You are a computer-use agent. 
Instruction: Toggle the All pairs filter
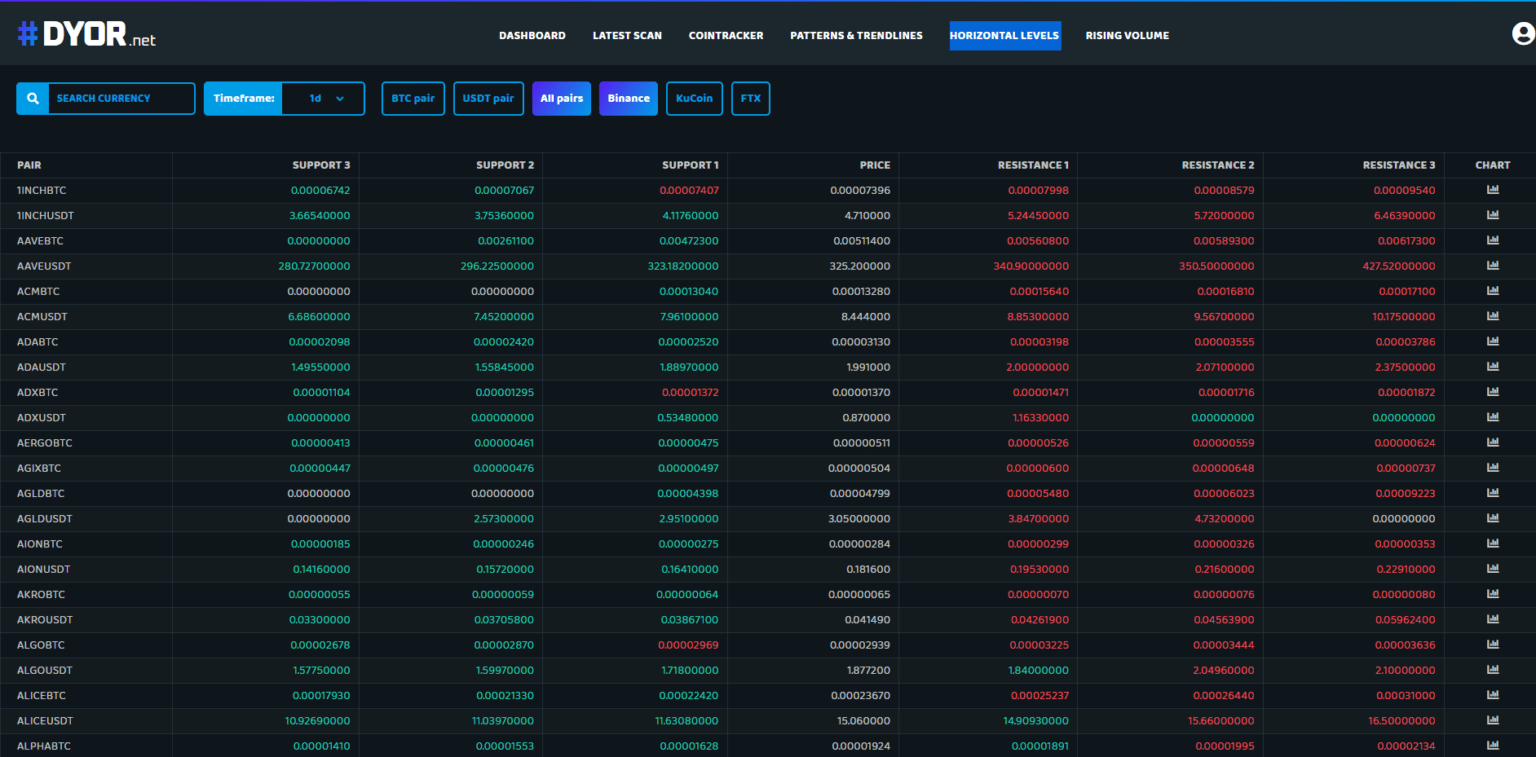tap(561, 98)
